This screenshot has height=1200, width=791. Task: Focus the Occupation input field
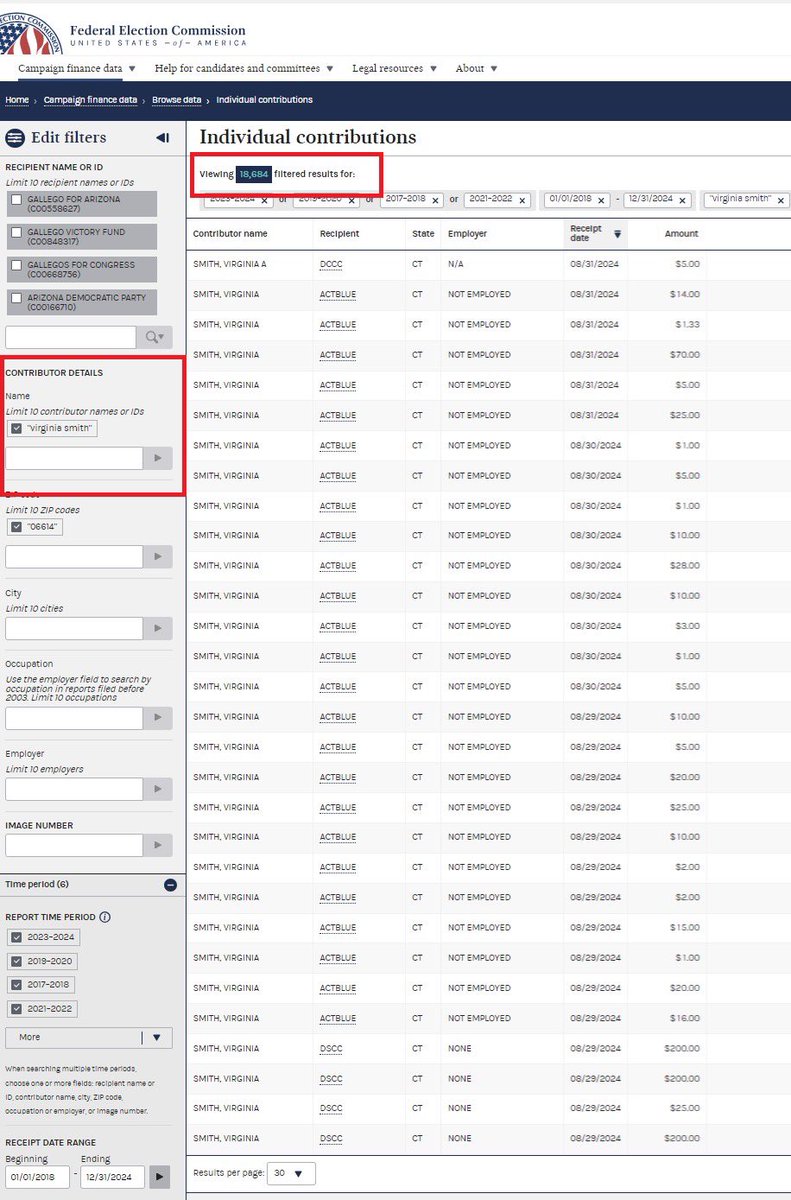tap(74, 718)
